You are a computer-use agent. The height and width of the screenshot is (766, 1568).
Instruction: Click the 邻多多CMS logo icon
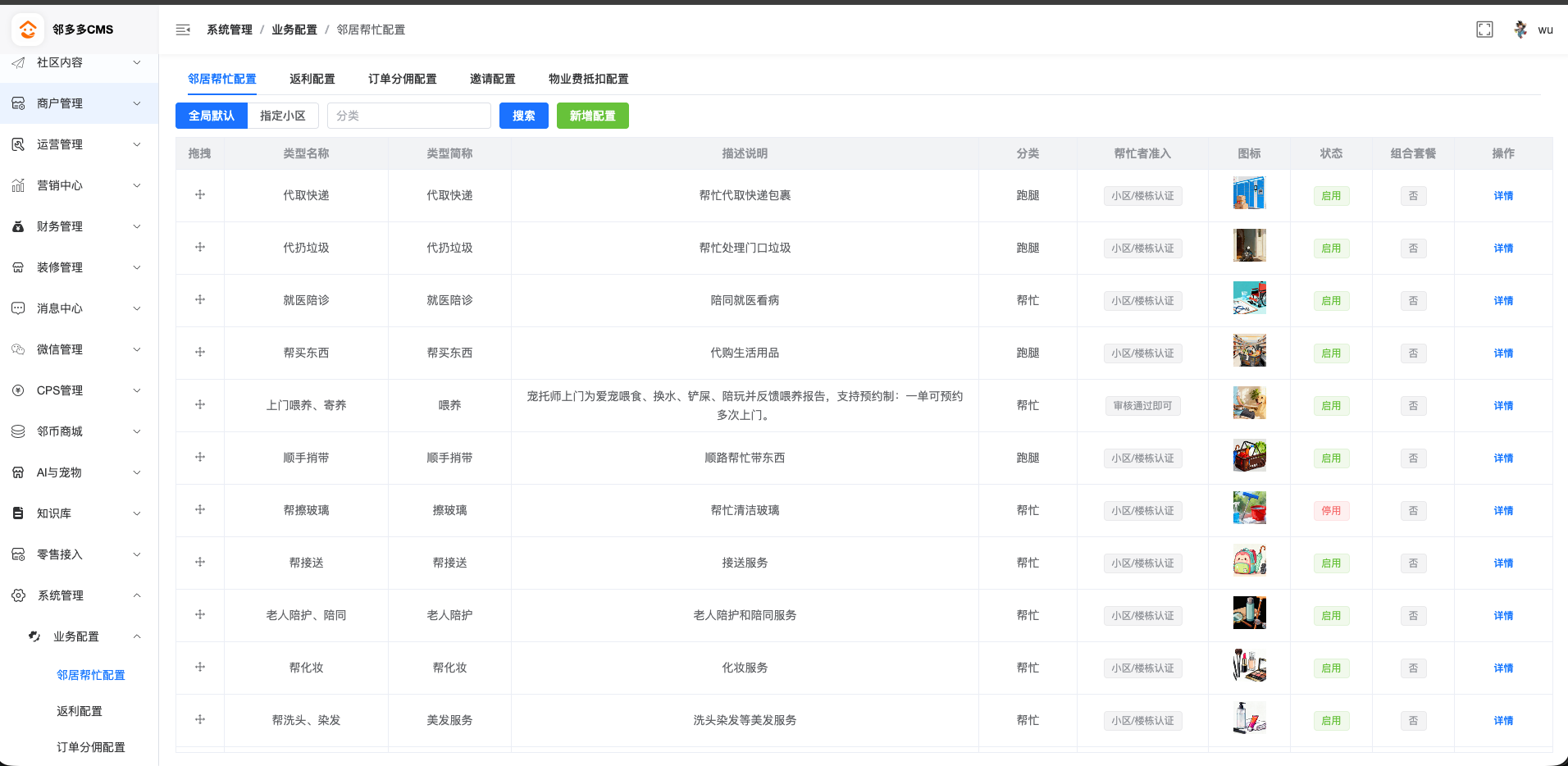point(28,30)
